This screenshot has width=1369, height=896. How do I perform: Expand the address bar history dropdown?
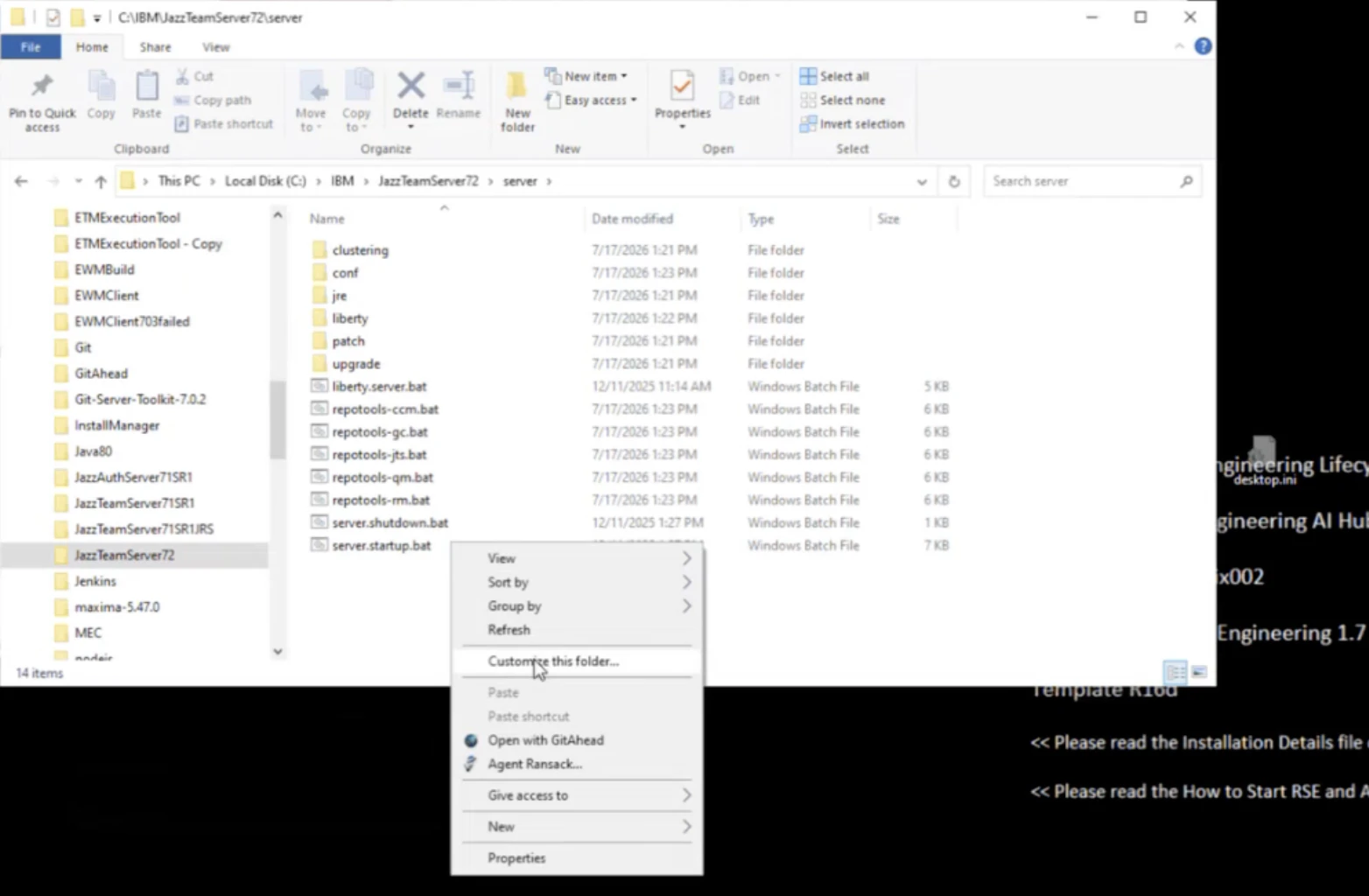[922, 181]
